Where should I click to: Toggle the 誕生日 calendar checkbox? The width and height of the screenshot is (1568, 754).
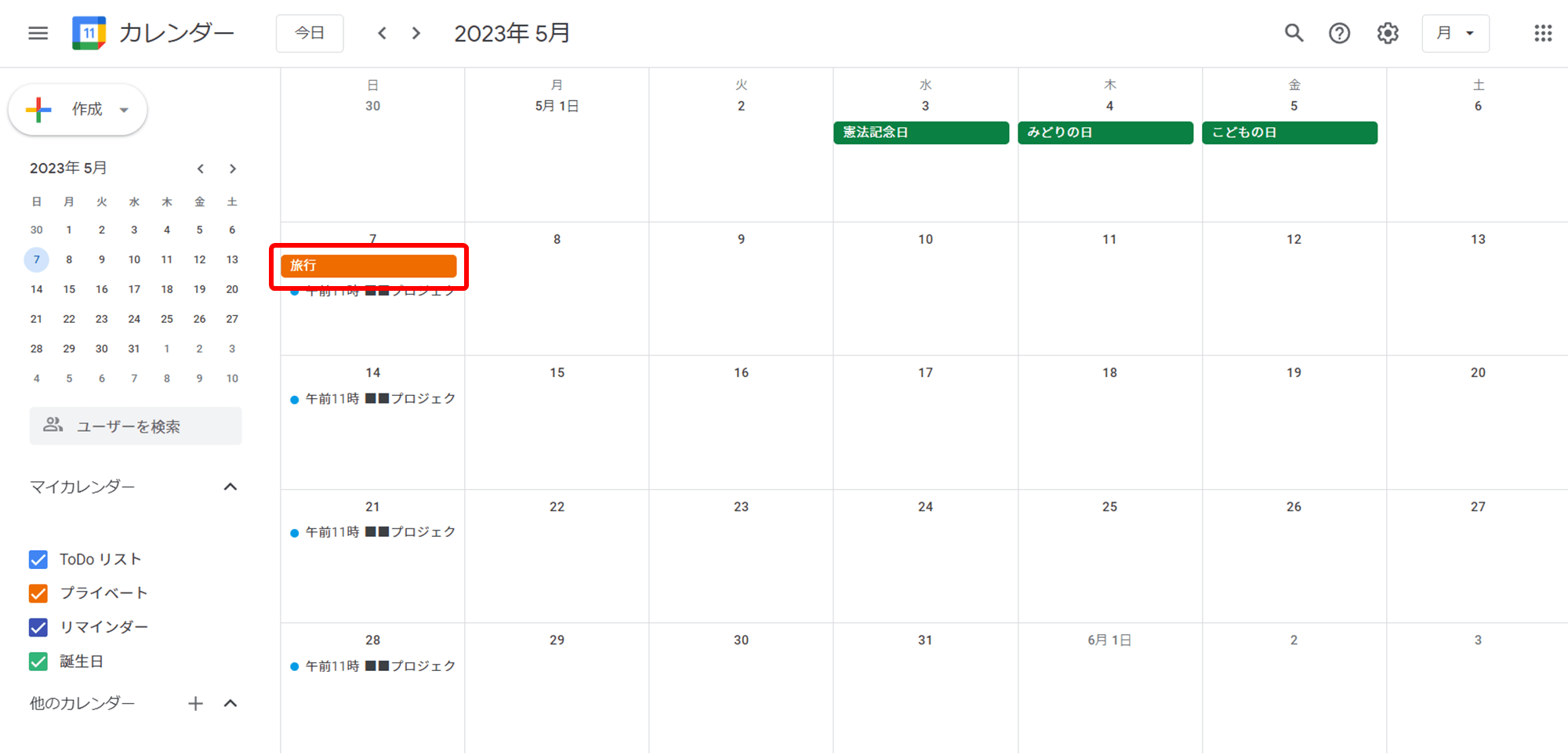coord(38,662)
